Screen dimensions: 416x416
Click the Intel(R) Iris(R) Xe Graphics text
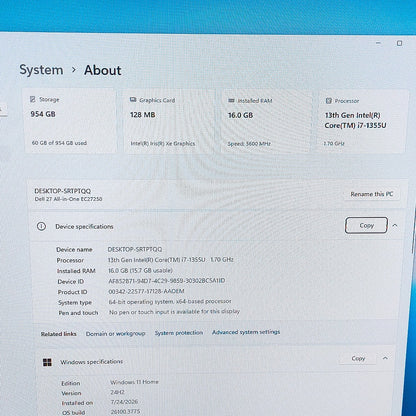(163, 143)
